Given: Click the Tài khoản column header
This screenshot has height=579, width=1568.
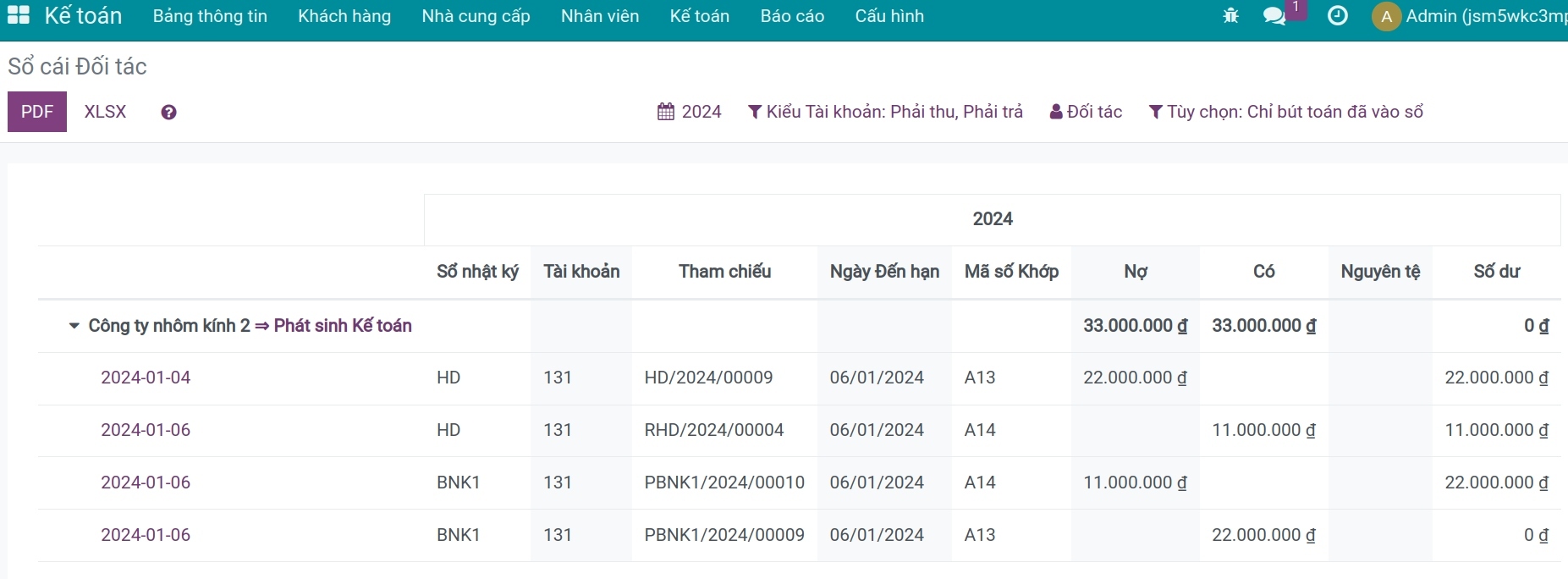Looking at the screenshot, I should [581, 272].
